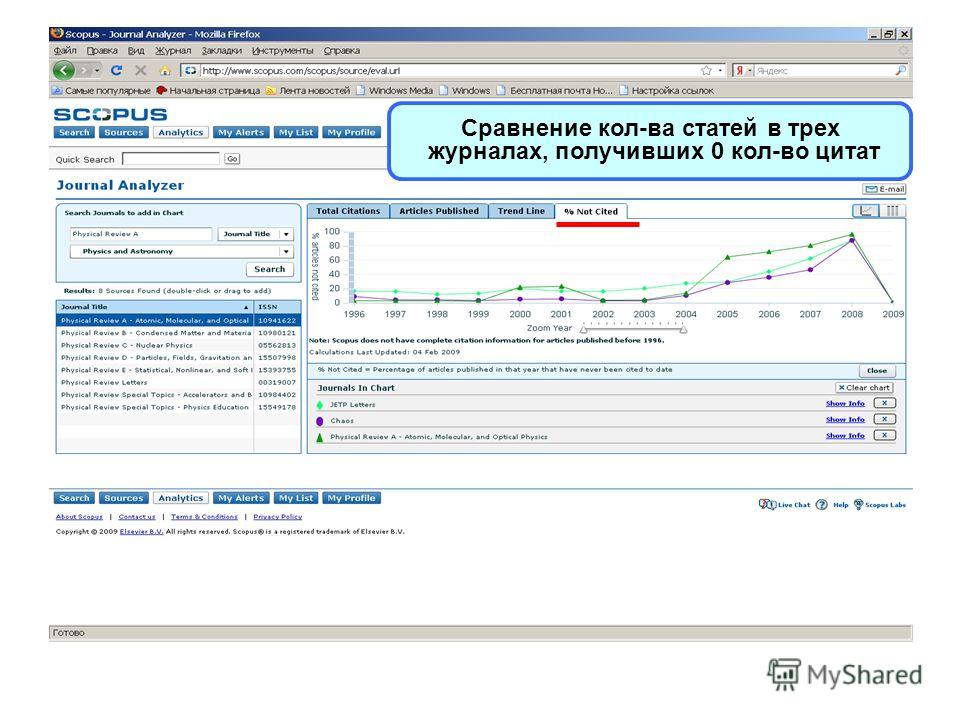Click Show Info for JETP Letters
The width and height of the screenshot is (960, 720).
point(845,403)
